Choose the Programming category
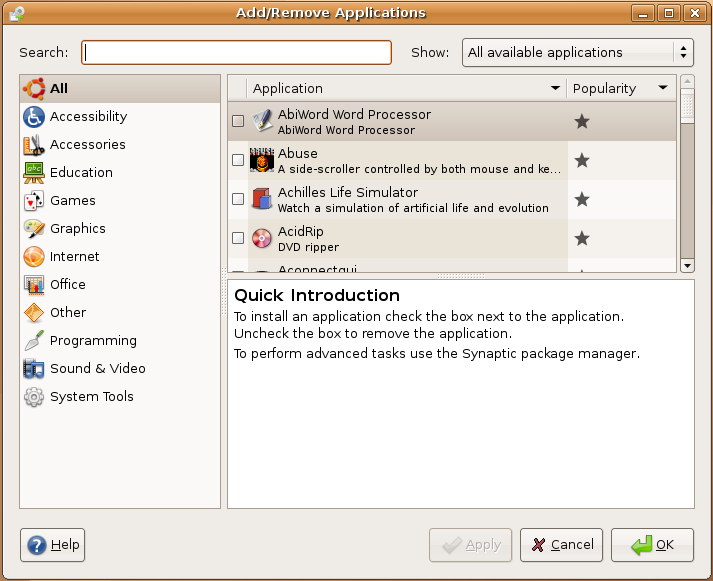This screenshot has width=713, height=581. [92, 341]
